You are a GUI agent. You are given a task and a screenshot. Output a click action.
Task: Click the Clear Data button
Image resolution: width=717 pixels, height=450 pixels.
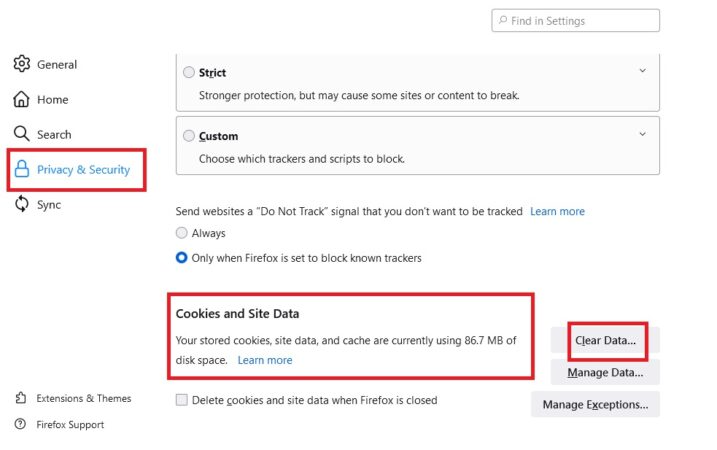605,340
